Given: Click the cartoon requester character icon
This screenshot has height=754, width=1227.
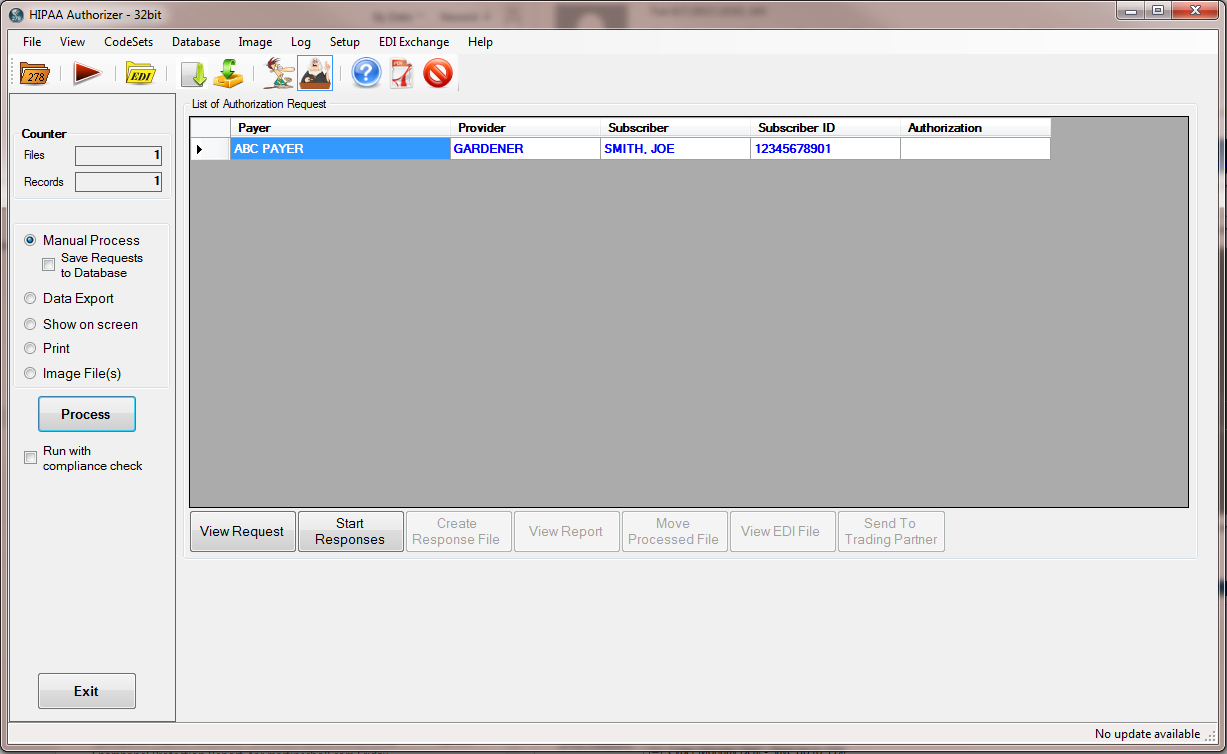Looking at the screenshot, I should 278,74.
